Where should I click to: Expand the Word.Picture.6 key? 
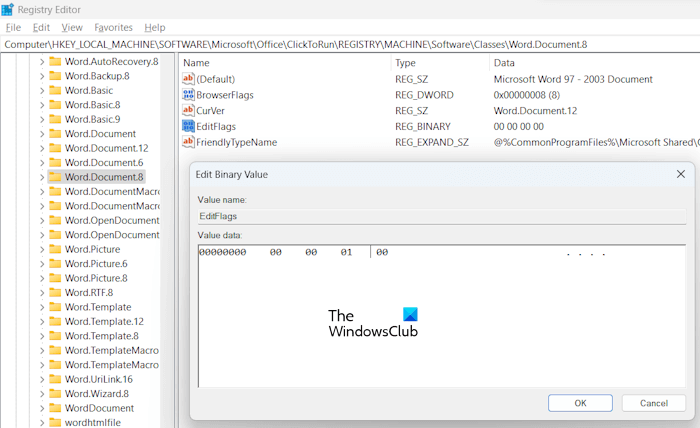[x=42, y=264]
